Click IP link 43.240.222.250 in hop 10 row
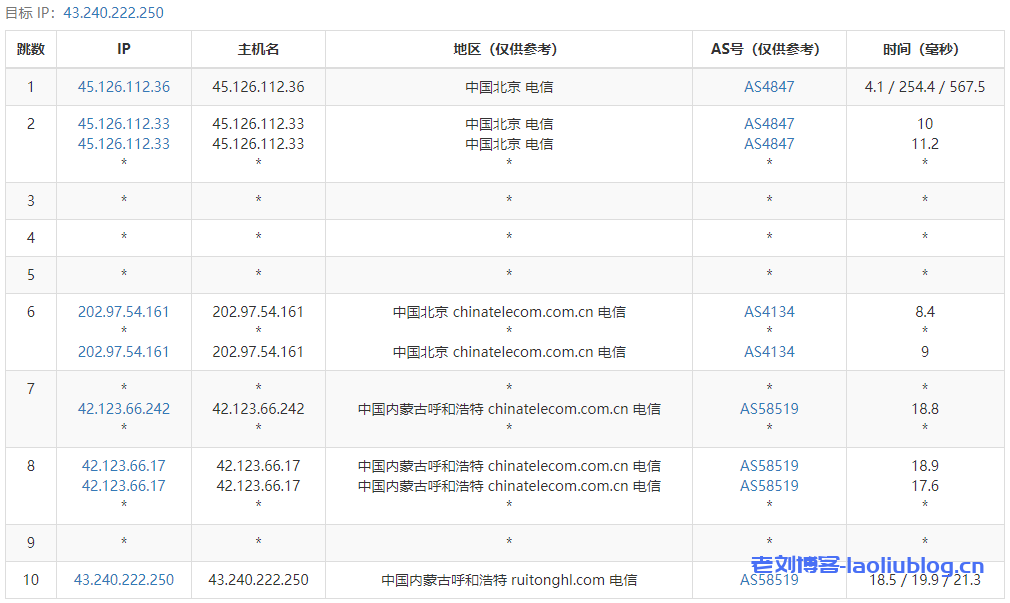Viewport: 1010px width, 603px height. pyautogui.click(x=124, y=580)
